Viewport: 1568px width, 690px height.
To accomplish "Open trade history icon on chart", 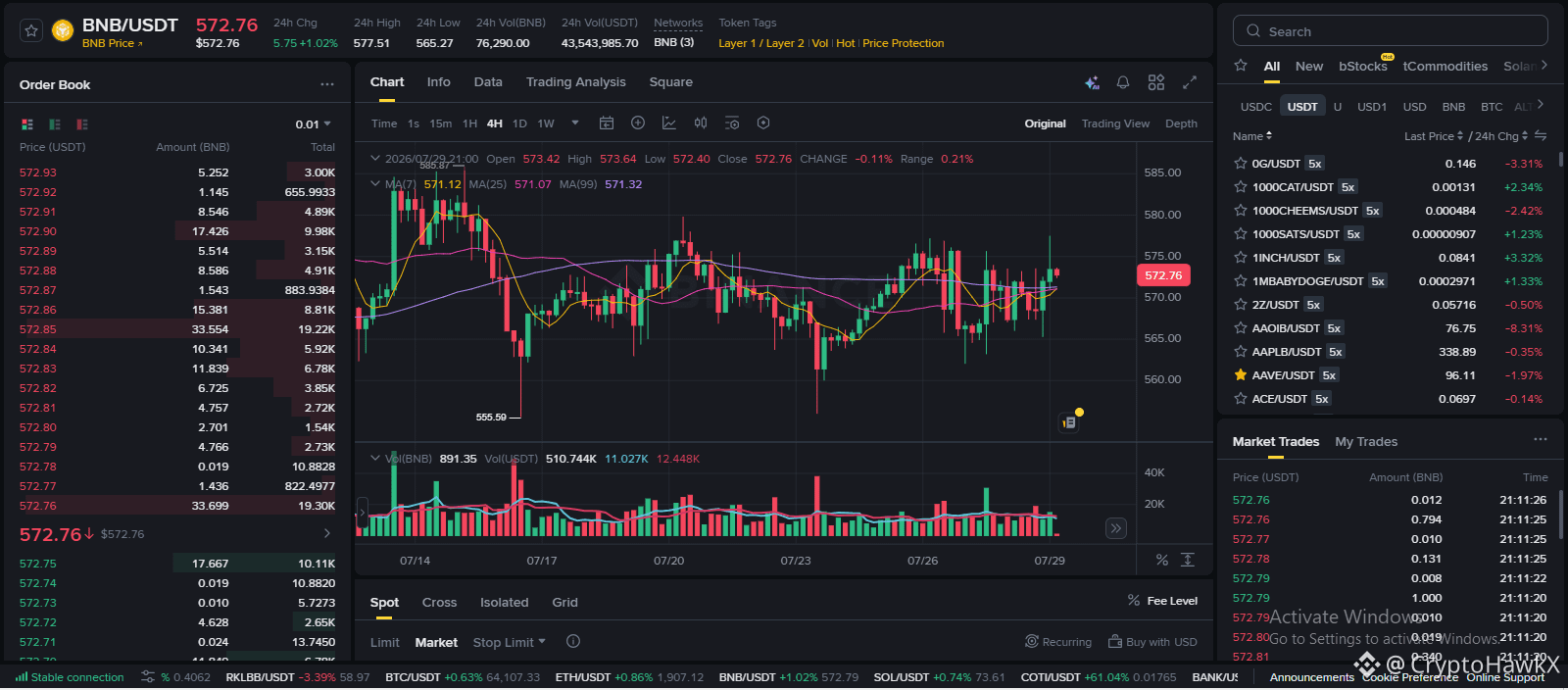I will [x=1070, y=422].
